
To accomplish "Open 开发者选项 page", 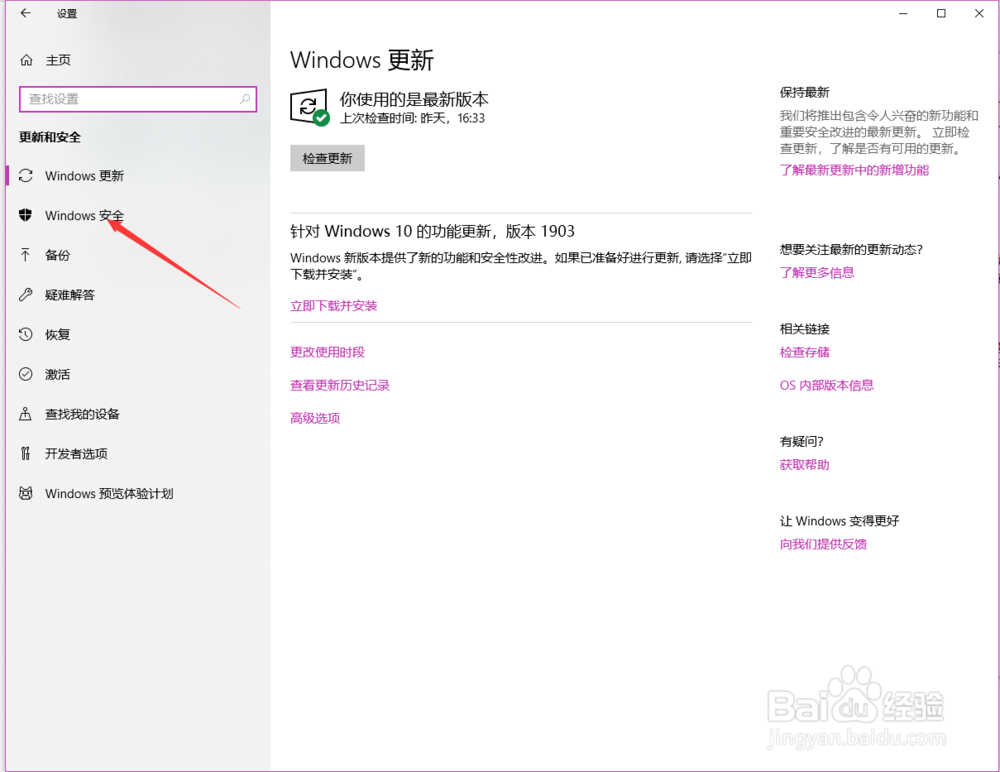I will (x=138, y=454).
